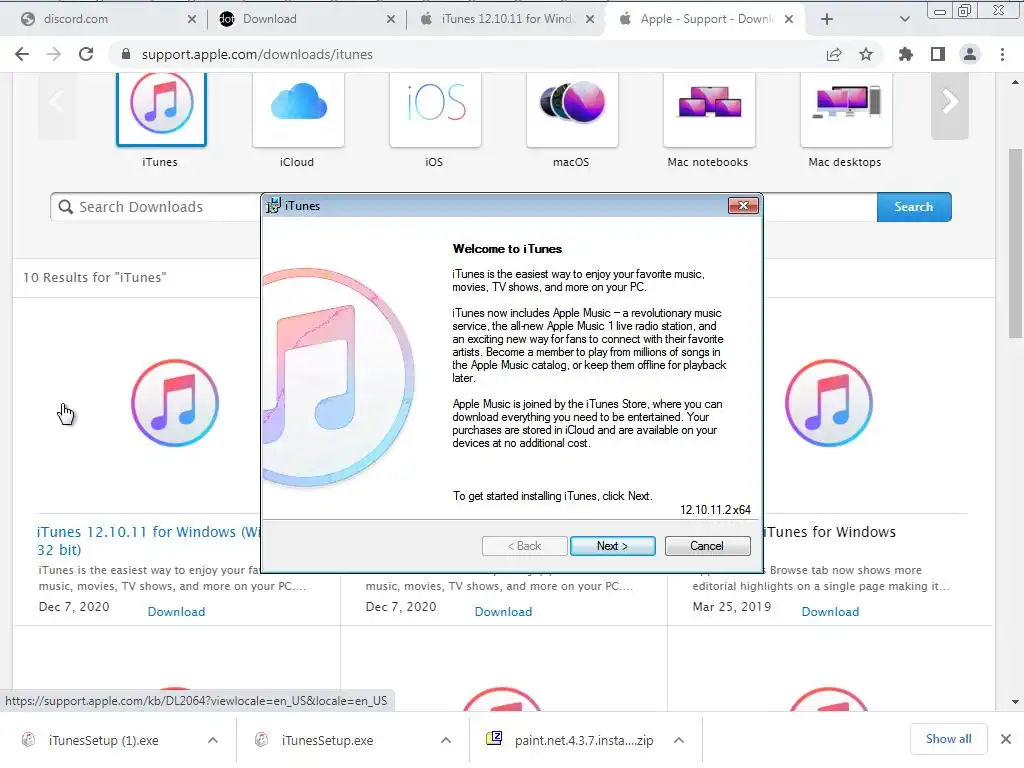
Task: Open the profile avatar menu
Action: point(970,54)
